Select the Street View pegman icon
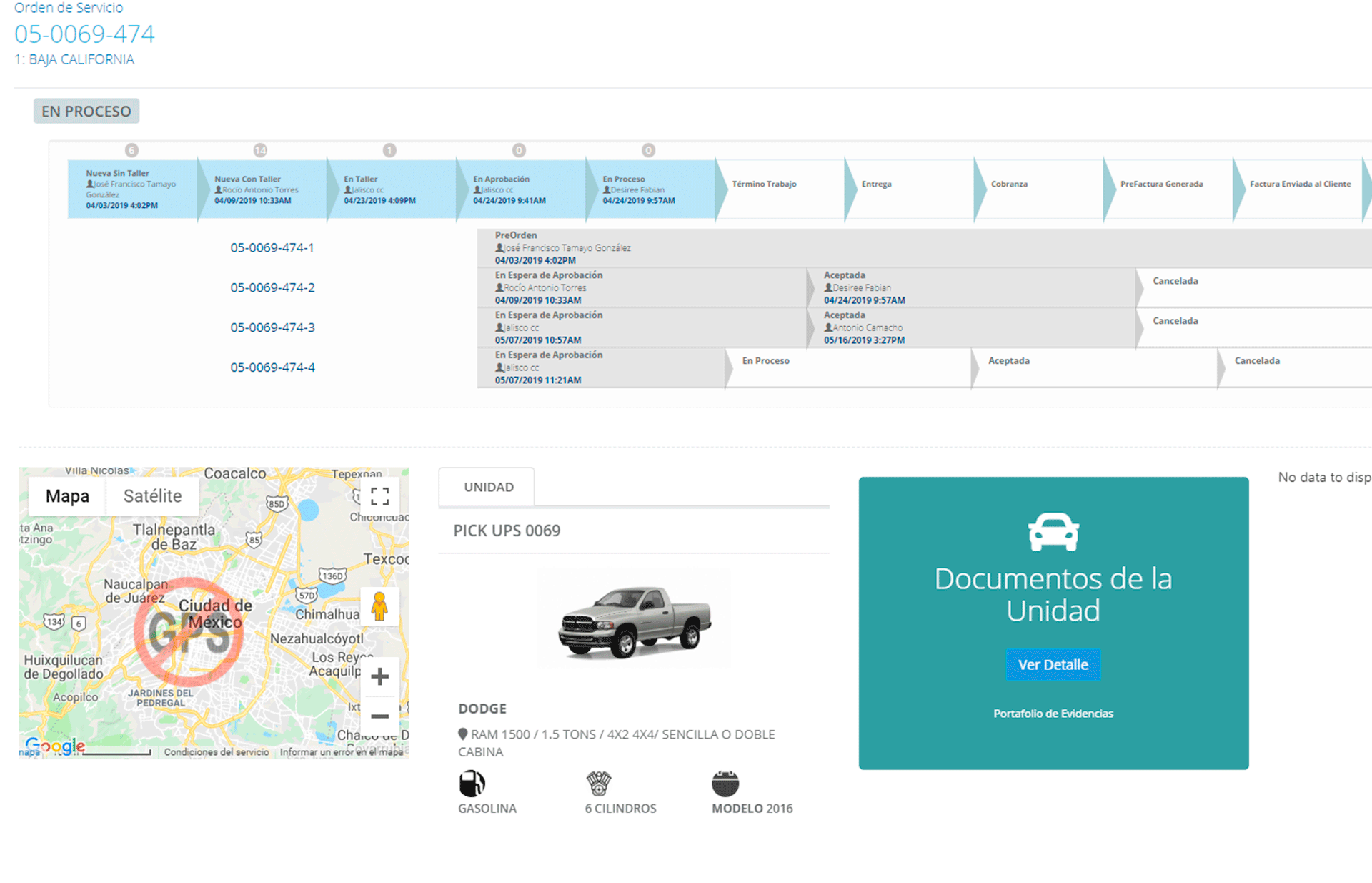1372x883 pixels. [379, 607]
